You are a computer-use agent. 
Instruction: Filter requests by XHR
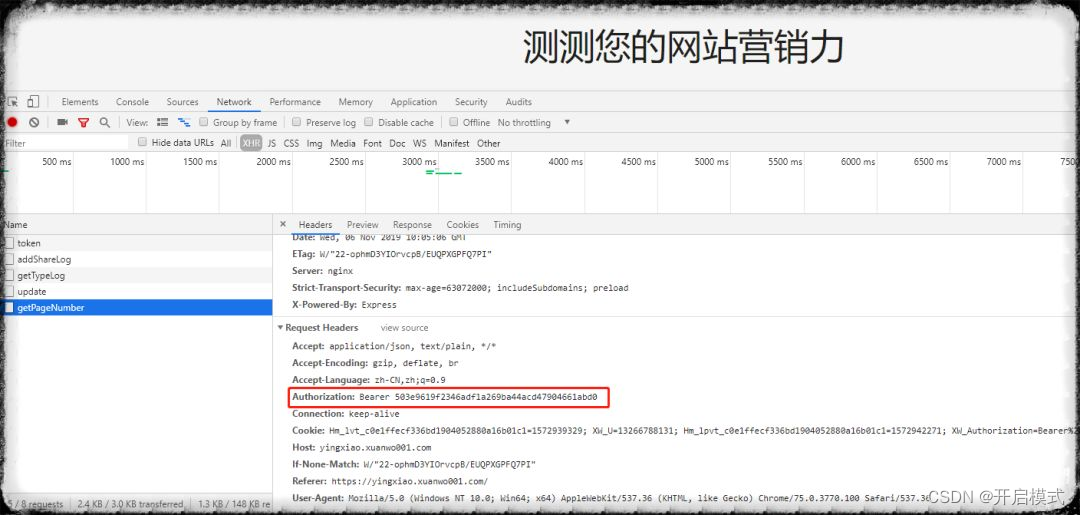pyautogui.click(x=251, y=143)
